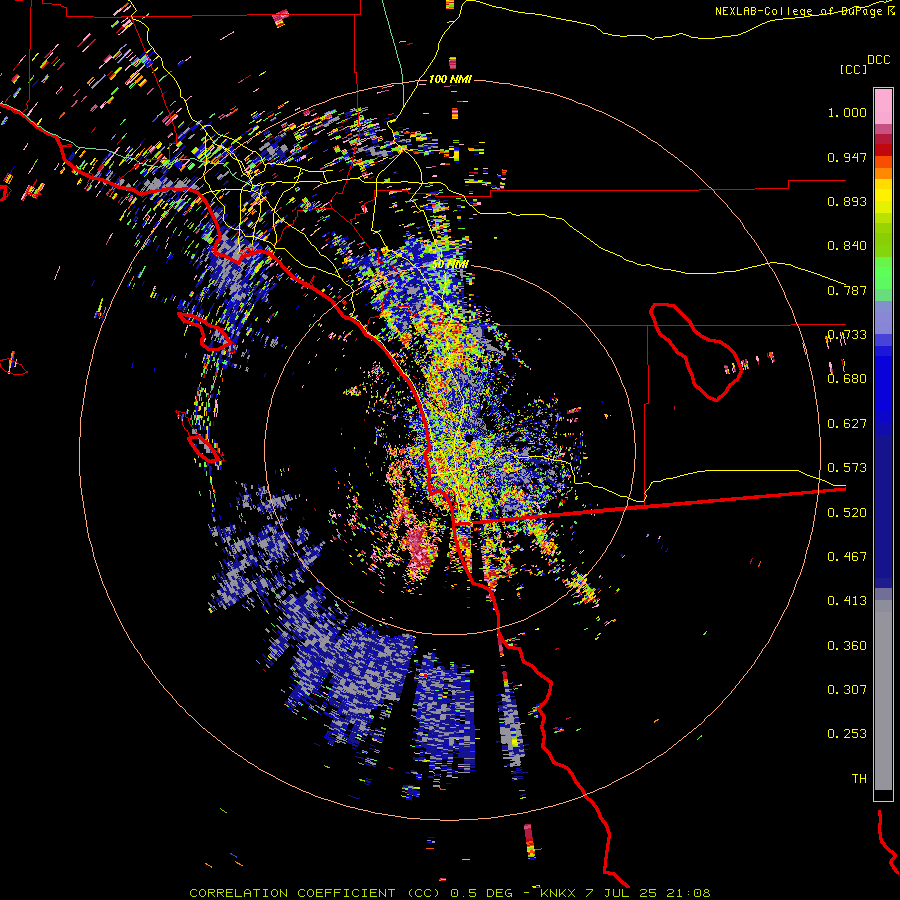This screenshot has height=900, width=900.
Task: Select the 0.573 scale value
Action: 847,468
